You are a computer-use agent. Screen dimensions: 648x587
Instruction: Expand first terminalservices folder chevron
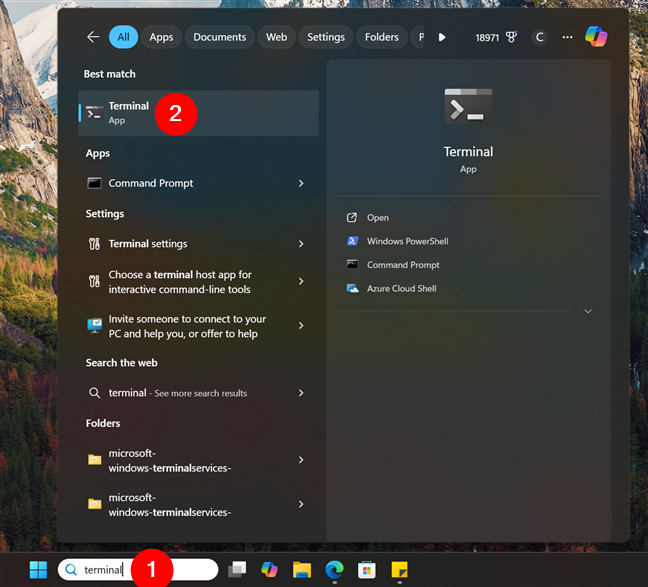301,460
